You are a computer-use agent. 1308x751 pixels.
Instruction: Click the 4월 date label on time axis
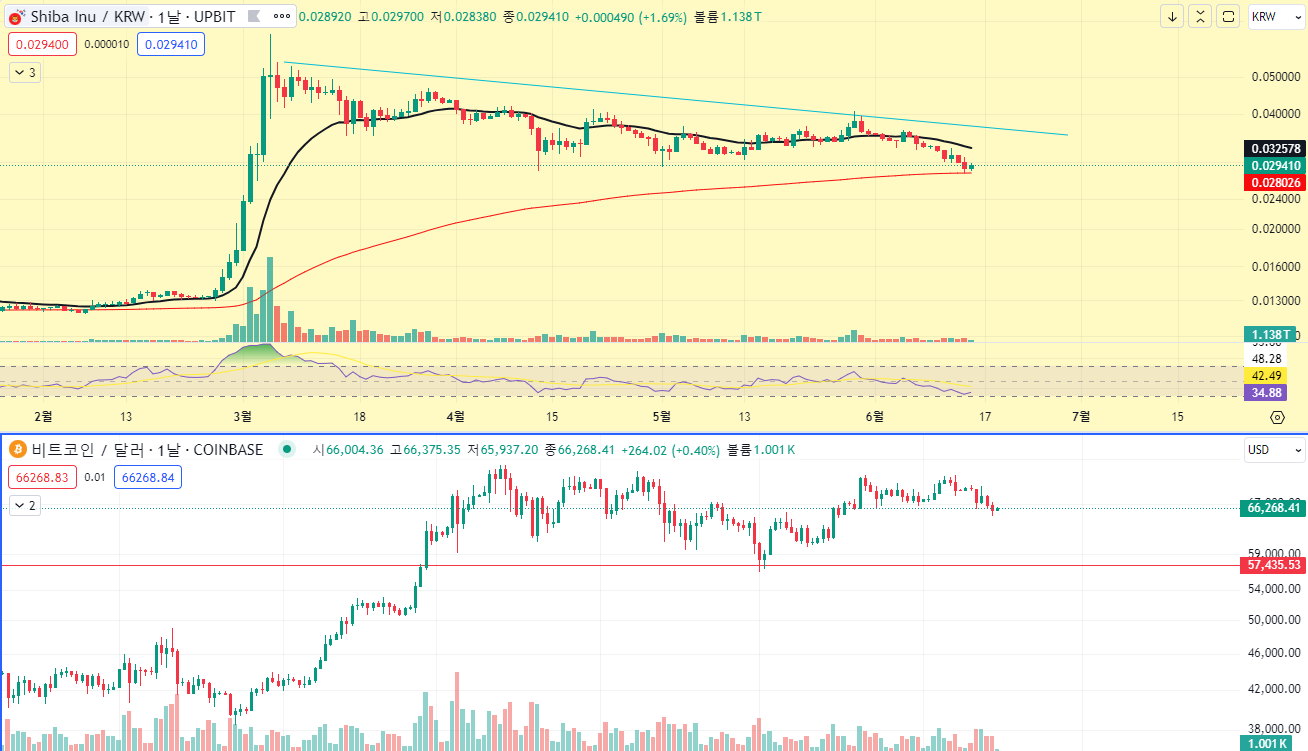(x=456, y=416)
